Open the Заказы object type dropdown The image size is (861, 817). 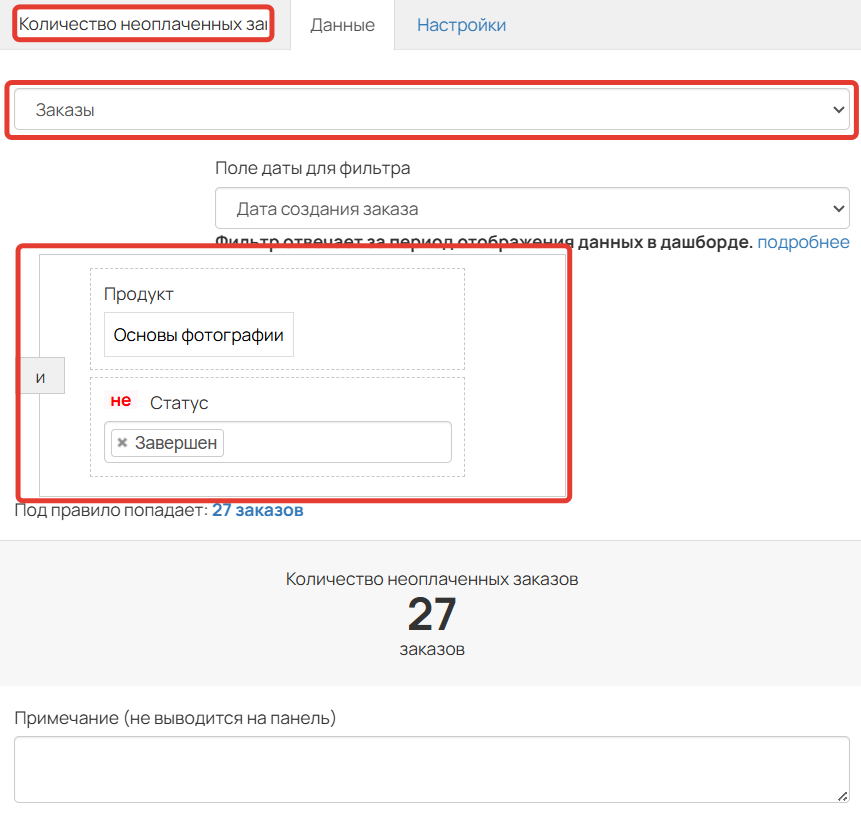click(432, 110)
